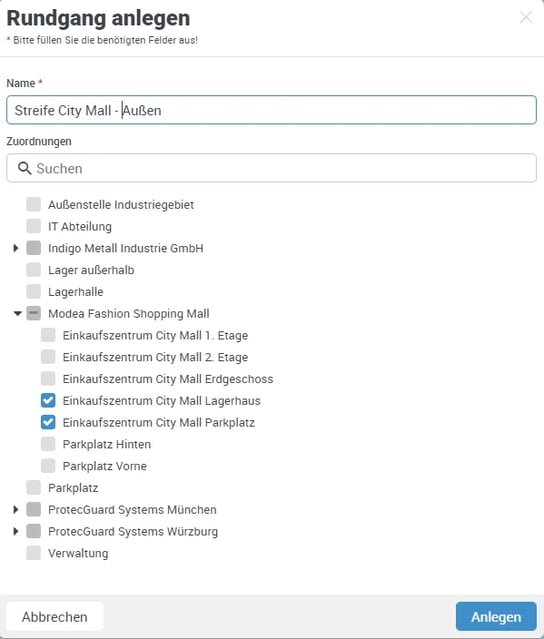Expand ProtecGuard Systems München node
This screenshot has width=544, height=639.
click(16, 509)
